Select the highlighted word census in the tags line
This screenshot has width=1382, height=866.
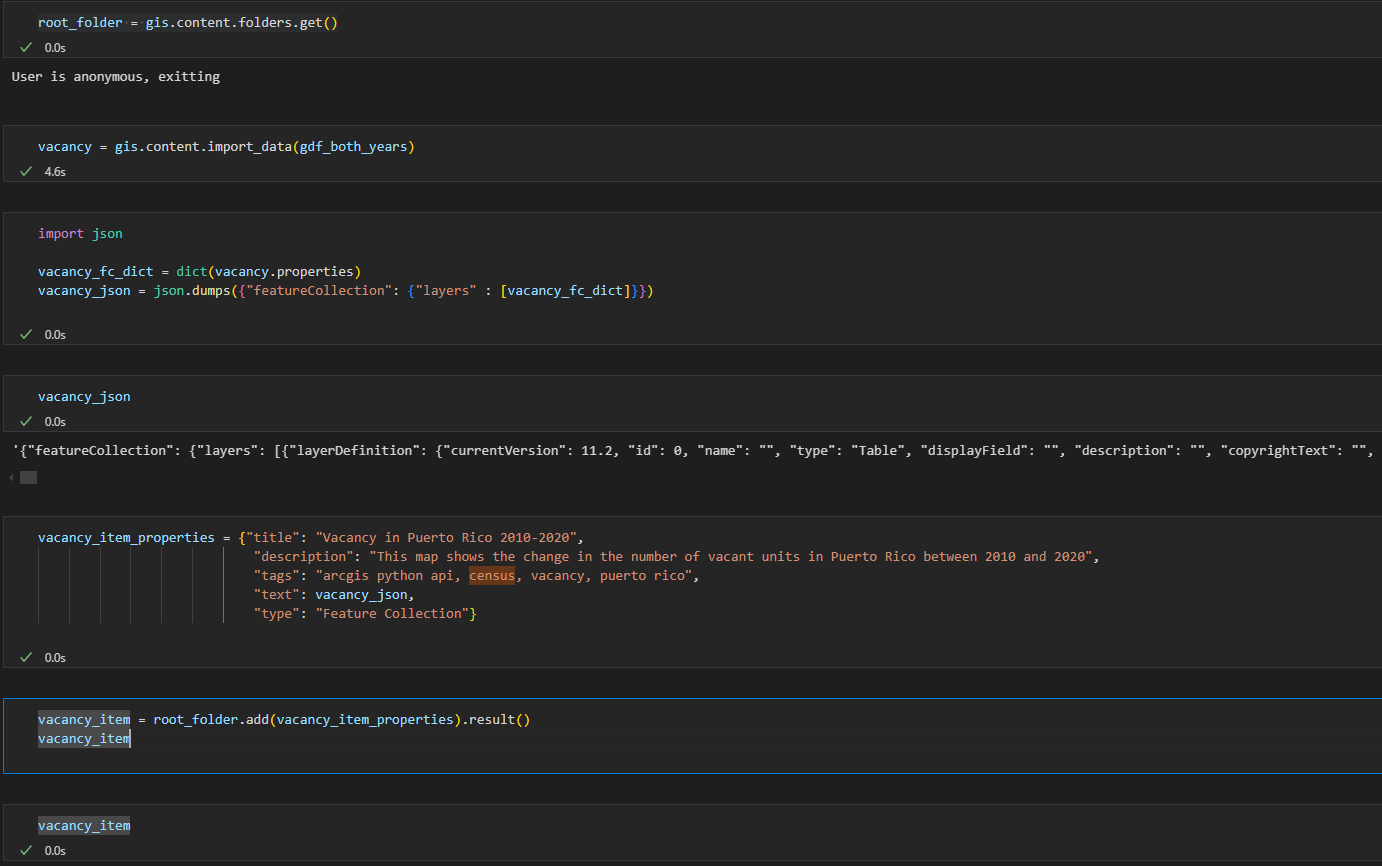(492, 575)
